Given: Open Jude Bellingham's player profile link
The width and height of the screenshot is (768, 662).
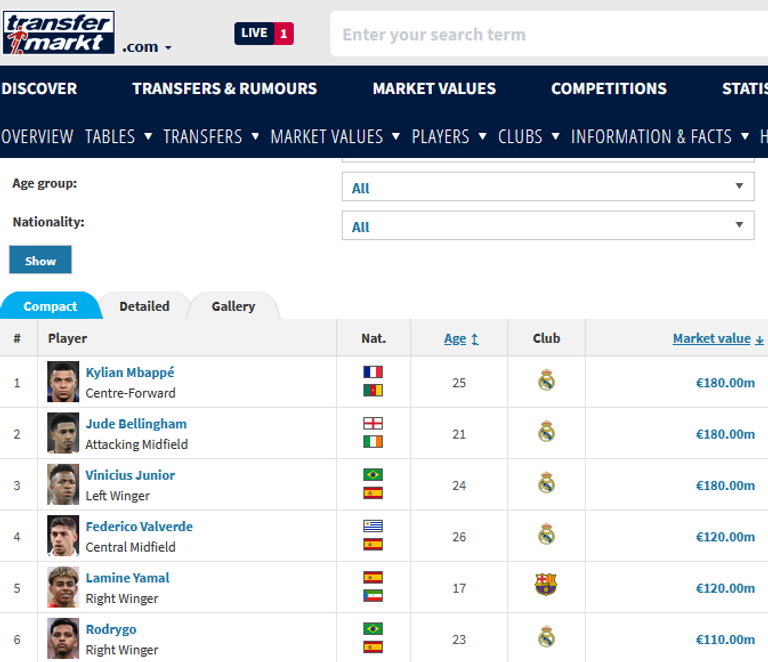Looking at the screenshot, I should click(136, 424).
